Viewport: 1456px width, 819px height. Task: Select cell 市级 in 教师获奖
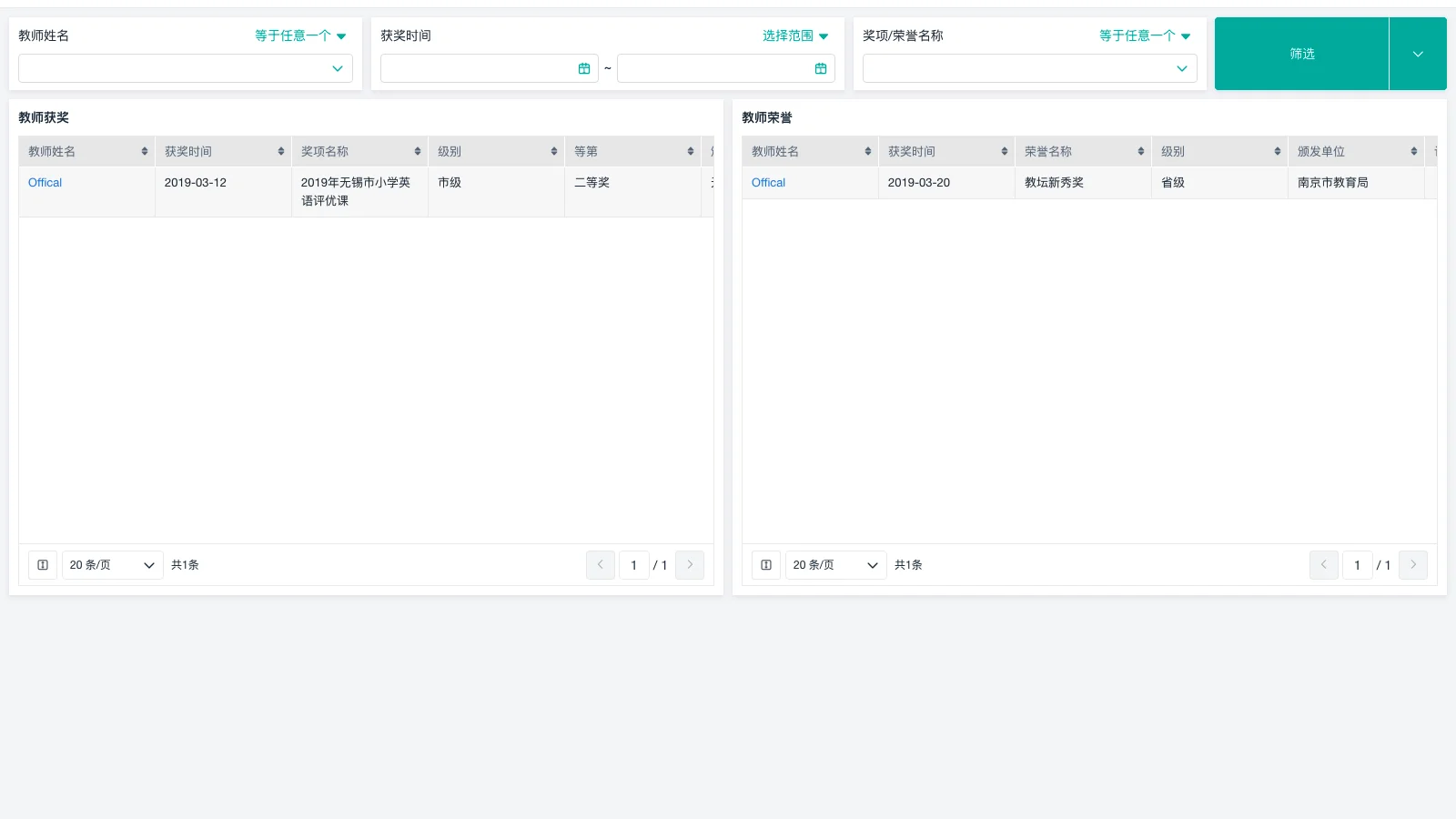(x=496, y=191)
